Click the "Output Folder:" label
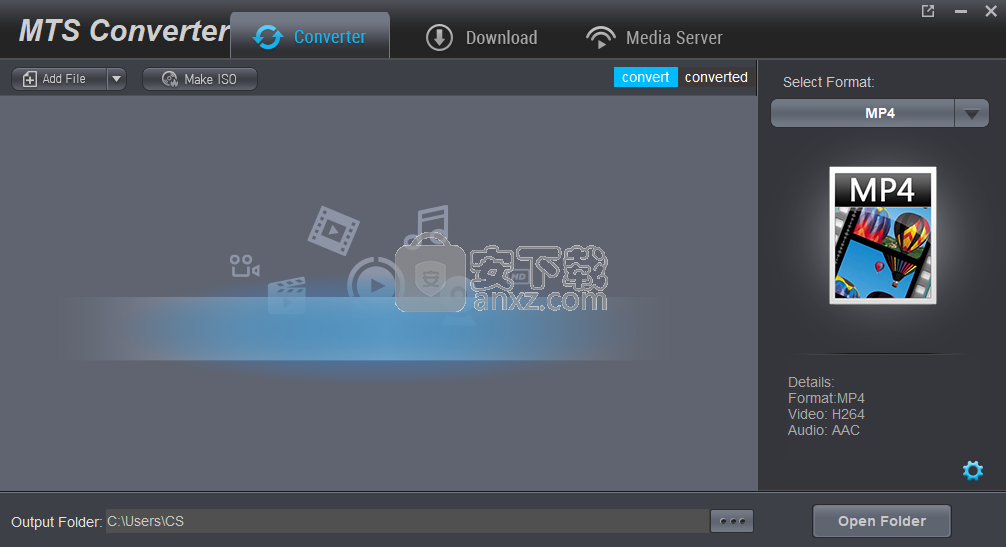Viewport: 1006px width, 547px height. point(56,522)
